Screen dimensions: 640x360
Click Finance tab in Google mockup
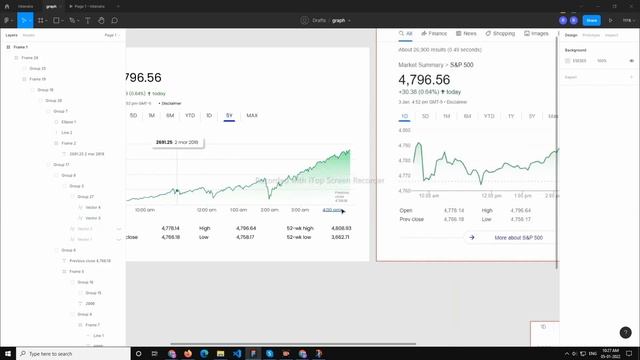coord(434,33)
